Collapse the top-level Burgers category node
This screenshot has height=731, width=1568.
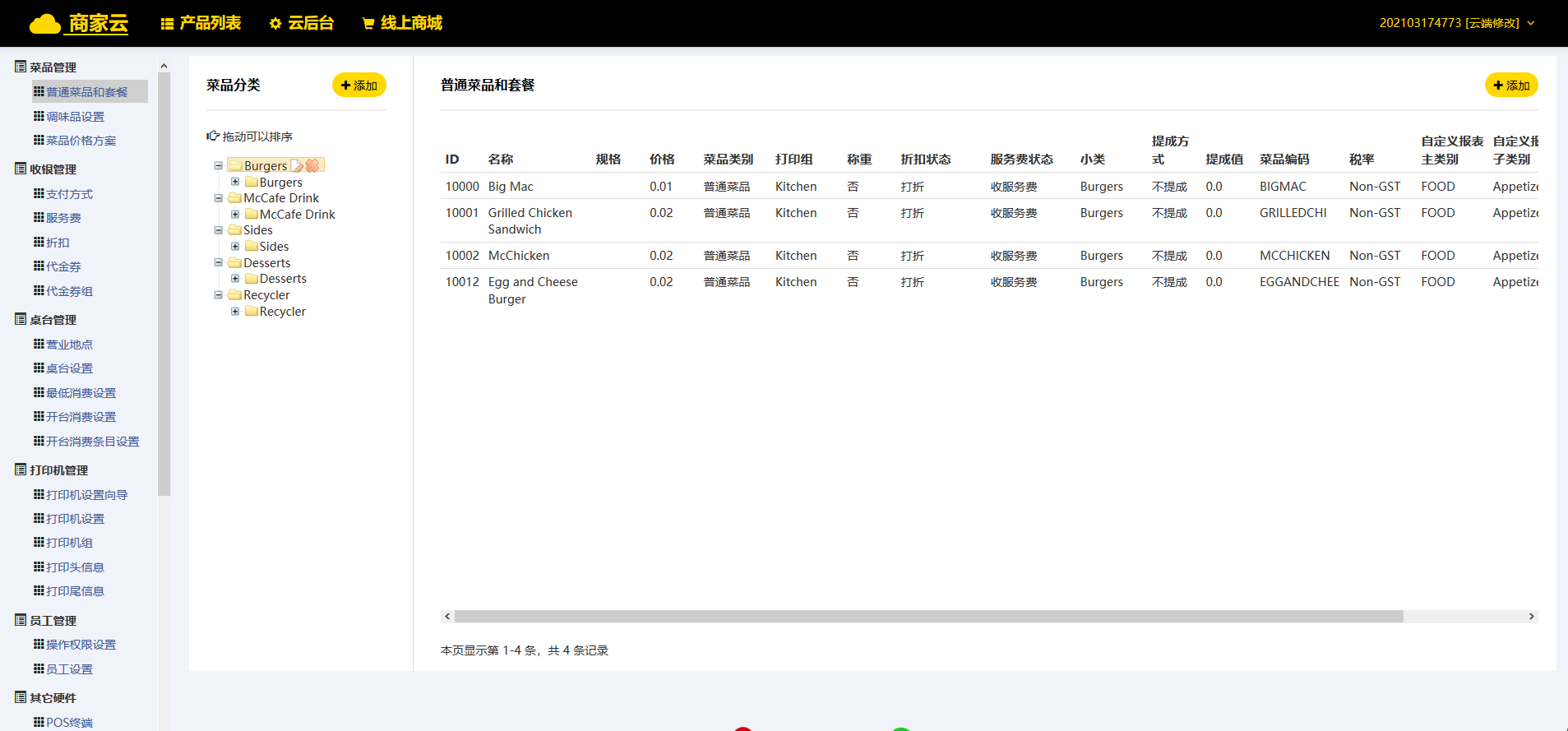[x=219, y=166]
